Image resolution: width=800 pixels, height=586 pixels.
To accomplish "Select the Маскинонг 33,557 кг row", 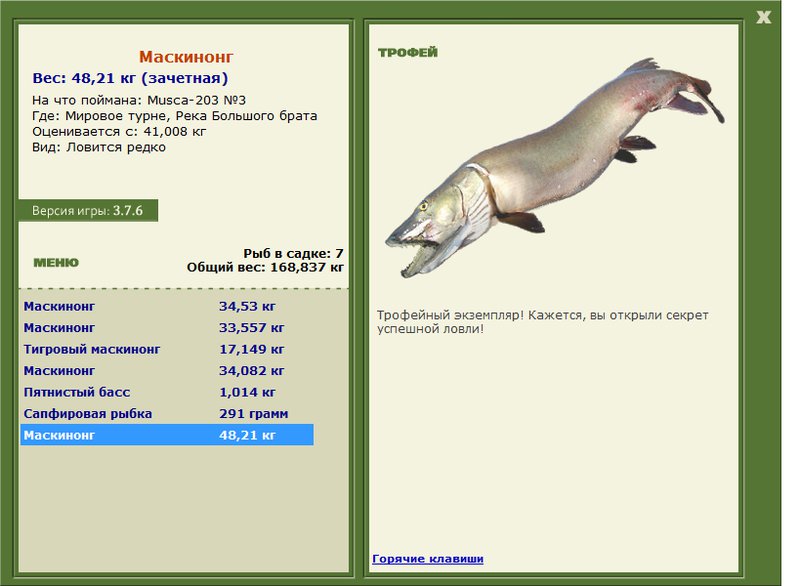I will [x=167, y=328].
